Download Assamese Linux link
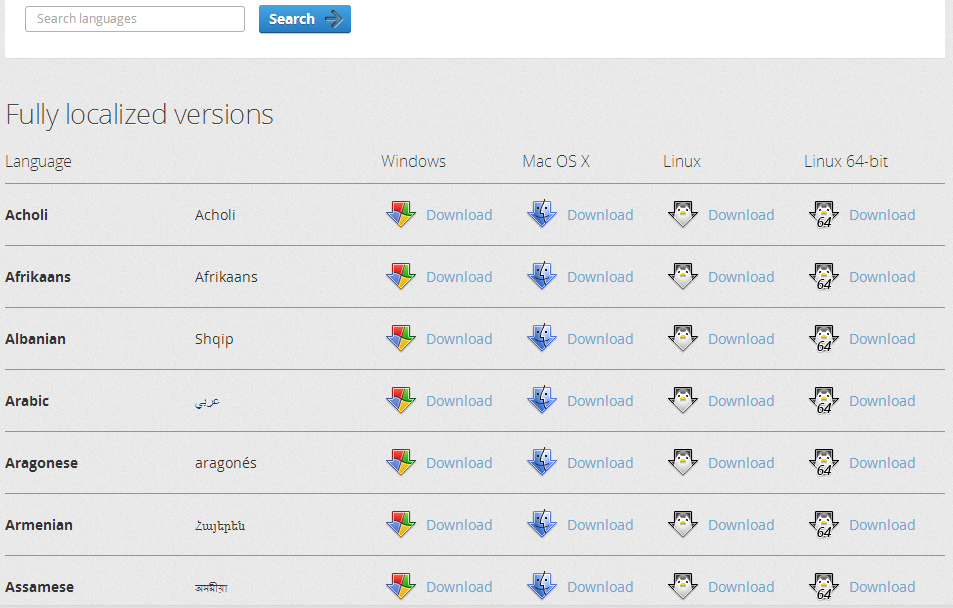The image size is (953, 608). 741,587
